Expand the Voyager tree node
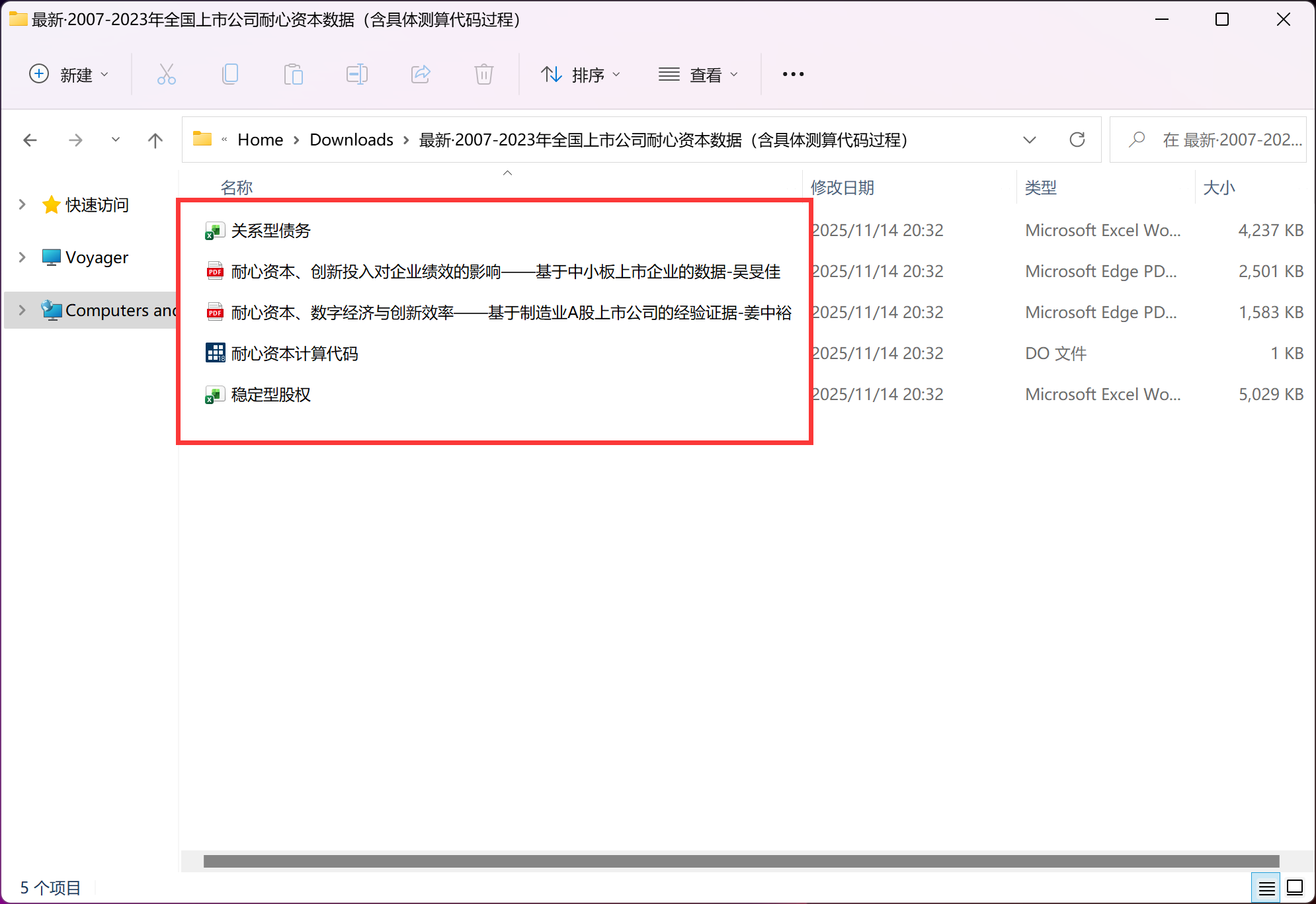 pos(22,257)
